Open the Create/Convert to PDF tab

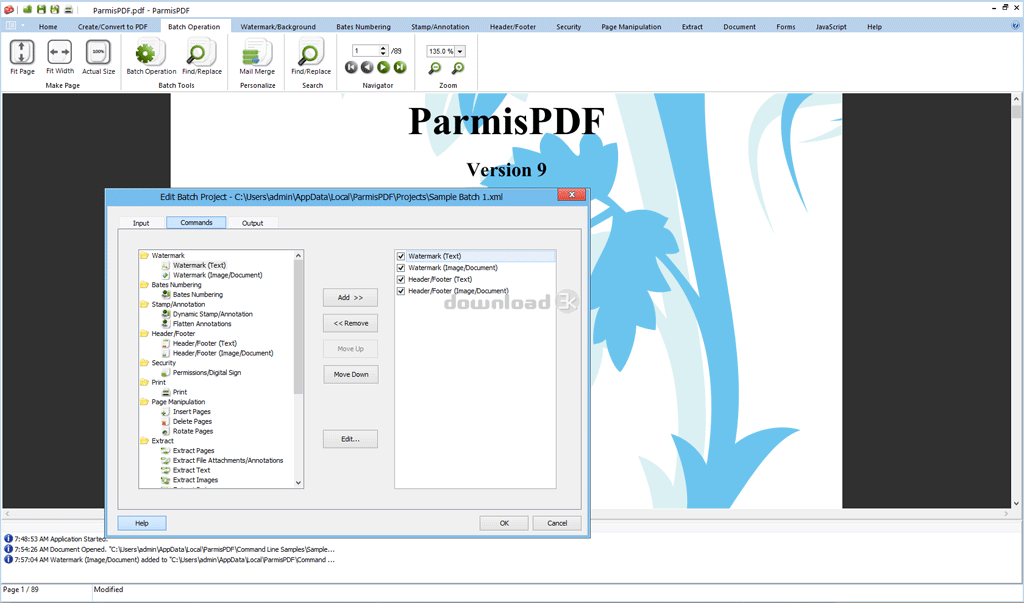click(x=112, y=27)
